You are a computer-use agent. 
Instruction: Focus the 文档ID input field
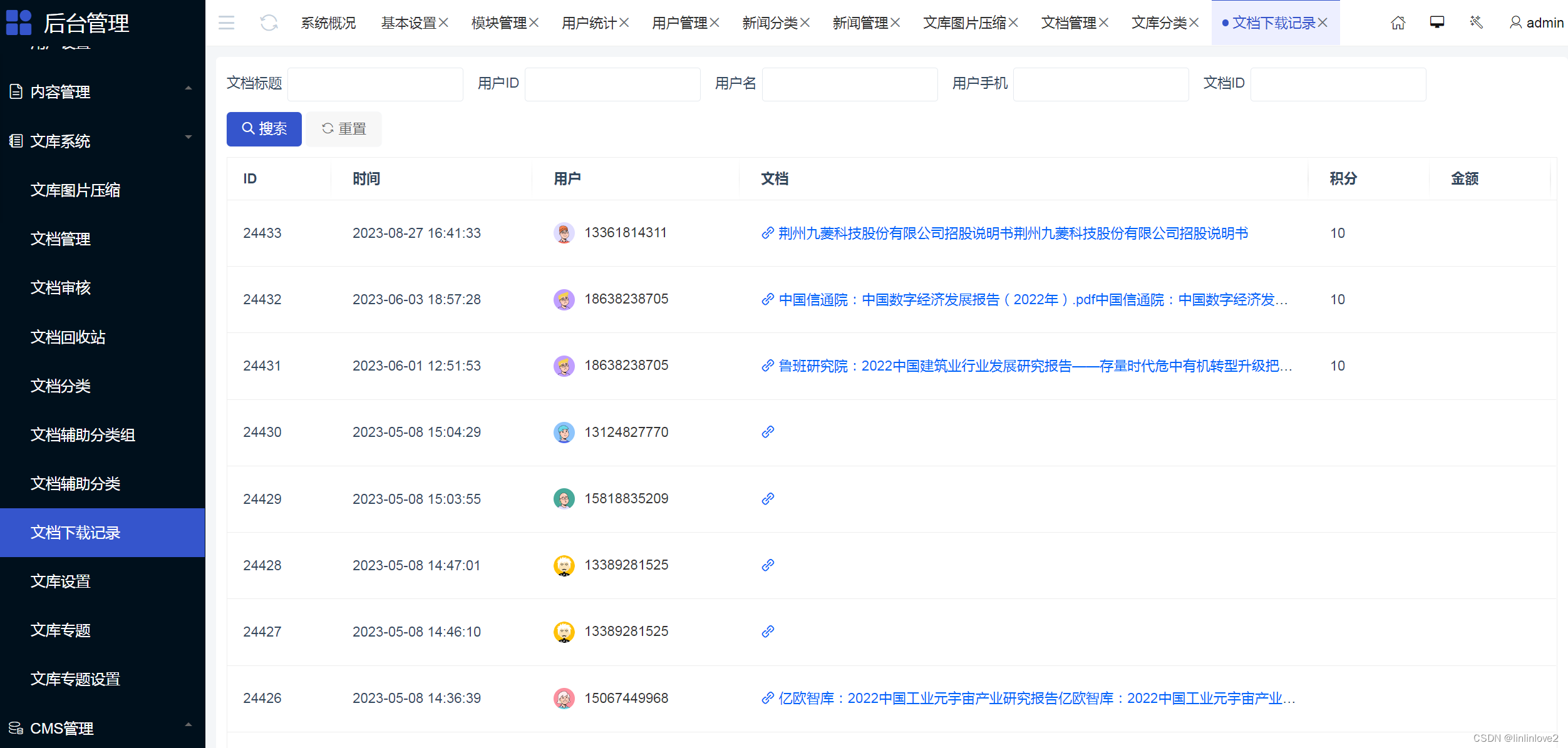click(x=1338, y=84)
